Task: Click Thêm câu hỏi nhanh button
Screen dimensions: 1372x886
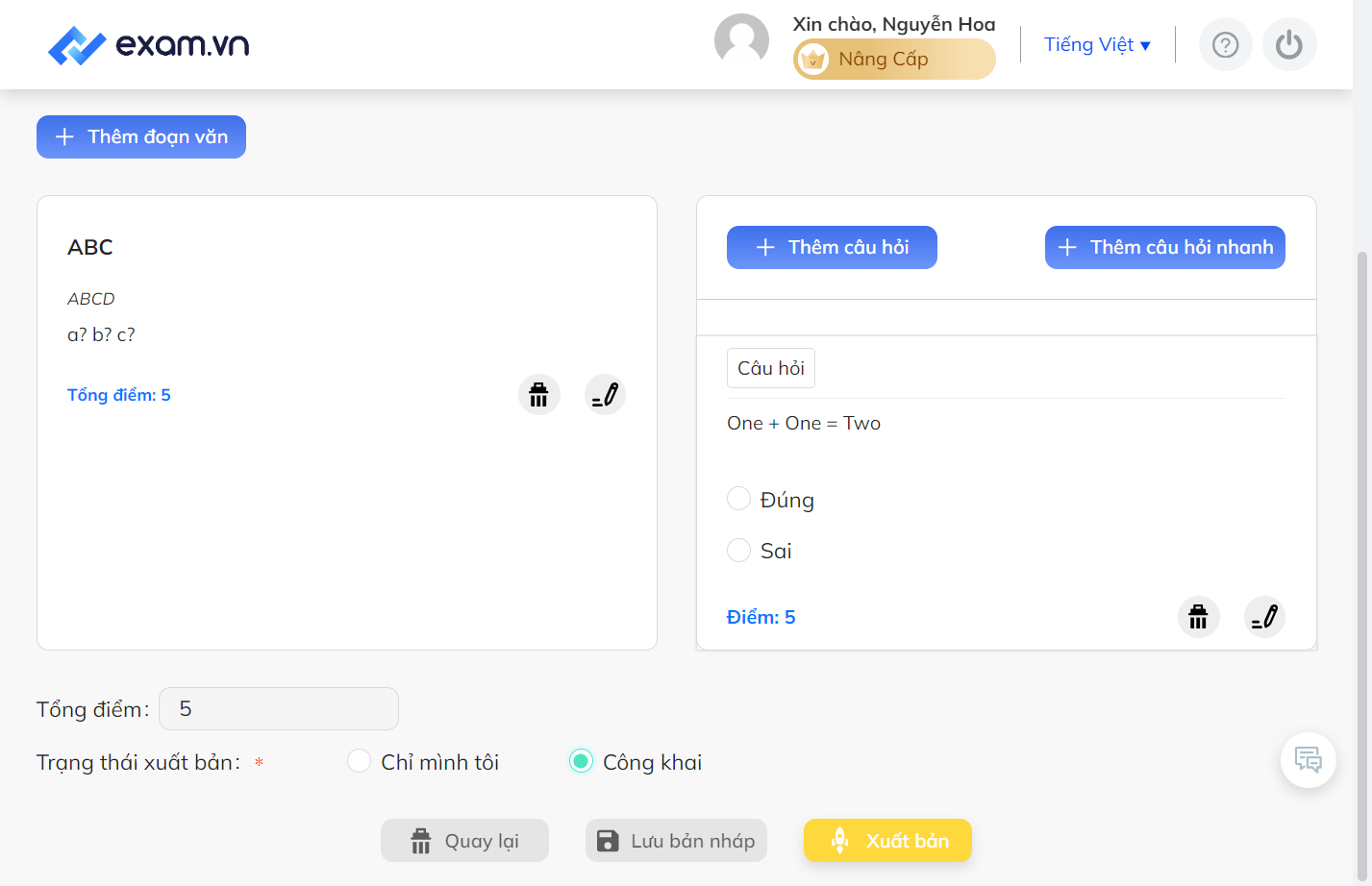Action: pos(1164,247)
